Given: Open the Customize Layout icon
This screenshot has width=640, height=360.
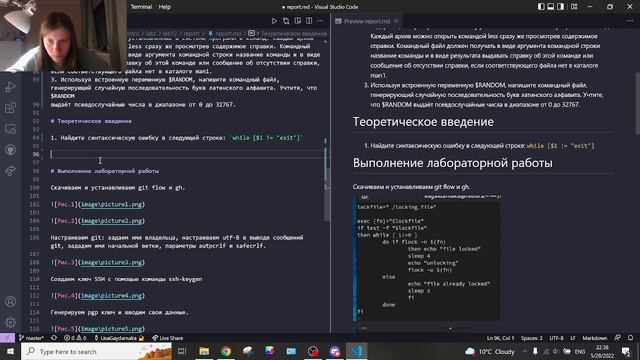Looking at the screenshot, I should point(574,7).
